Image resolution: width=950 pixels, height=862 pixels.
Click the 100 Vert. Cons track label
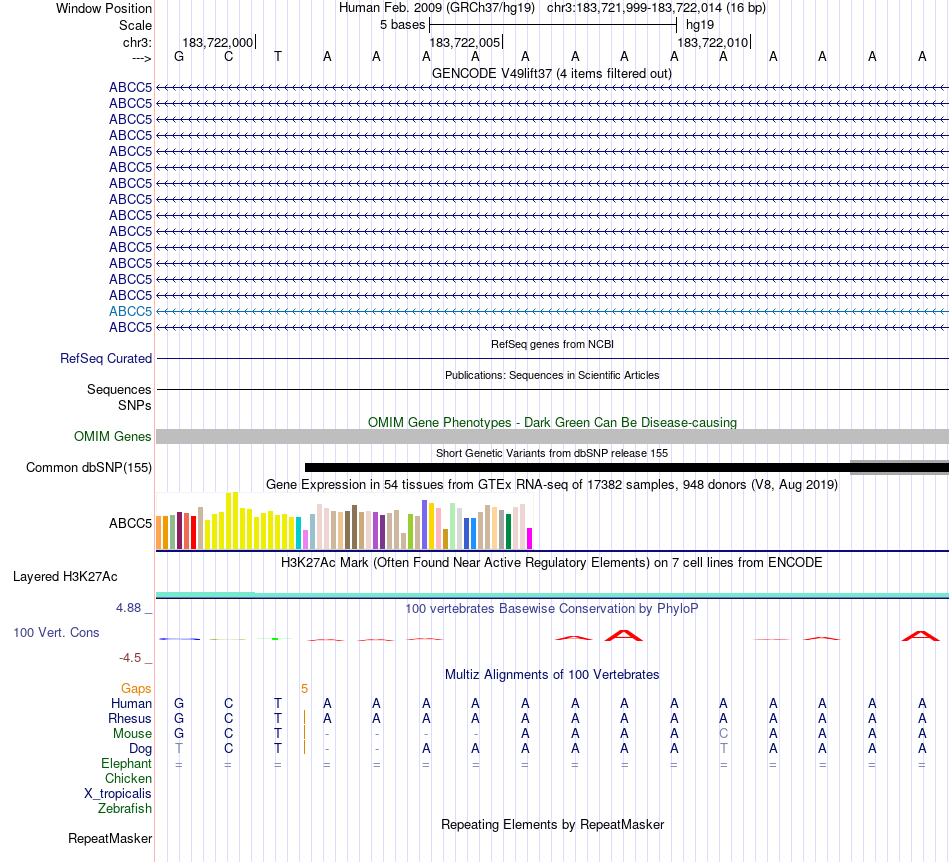(56, 632)
